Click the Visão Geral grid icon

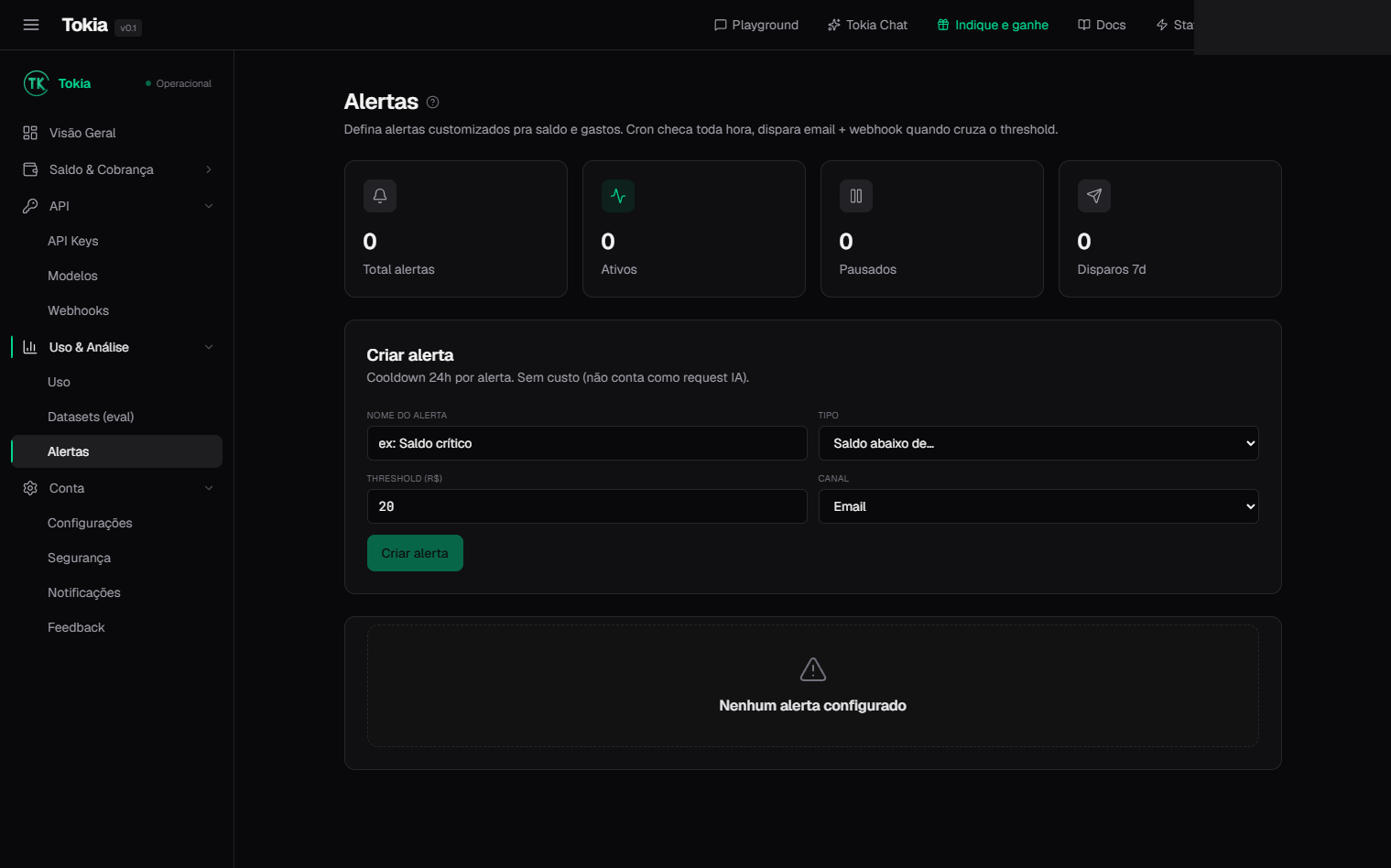click(x=30, y=133)
